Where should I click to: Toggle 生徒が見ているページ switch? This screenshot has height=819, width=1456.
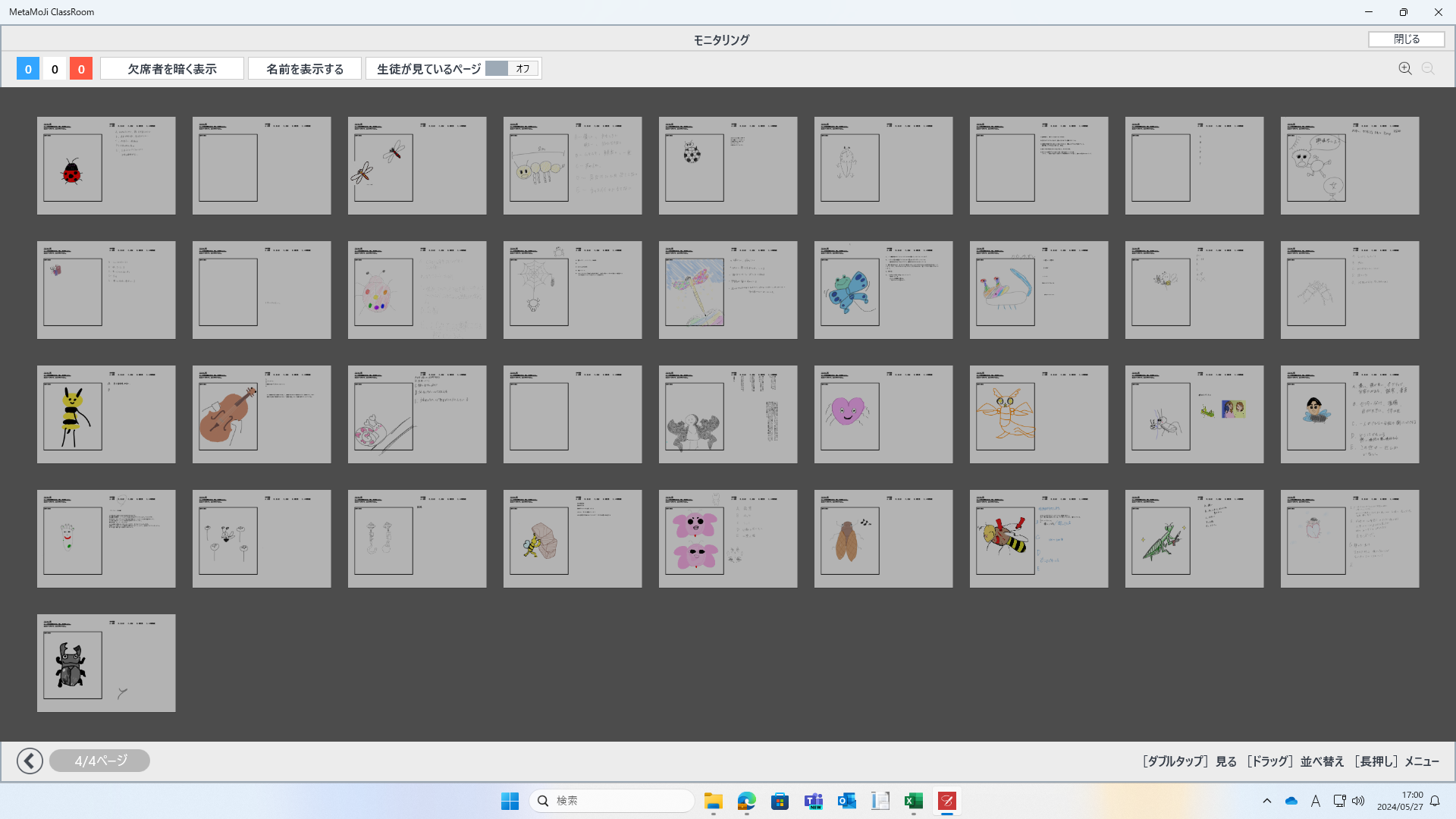coord(512,68)
